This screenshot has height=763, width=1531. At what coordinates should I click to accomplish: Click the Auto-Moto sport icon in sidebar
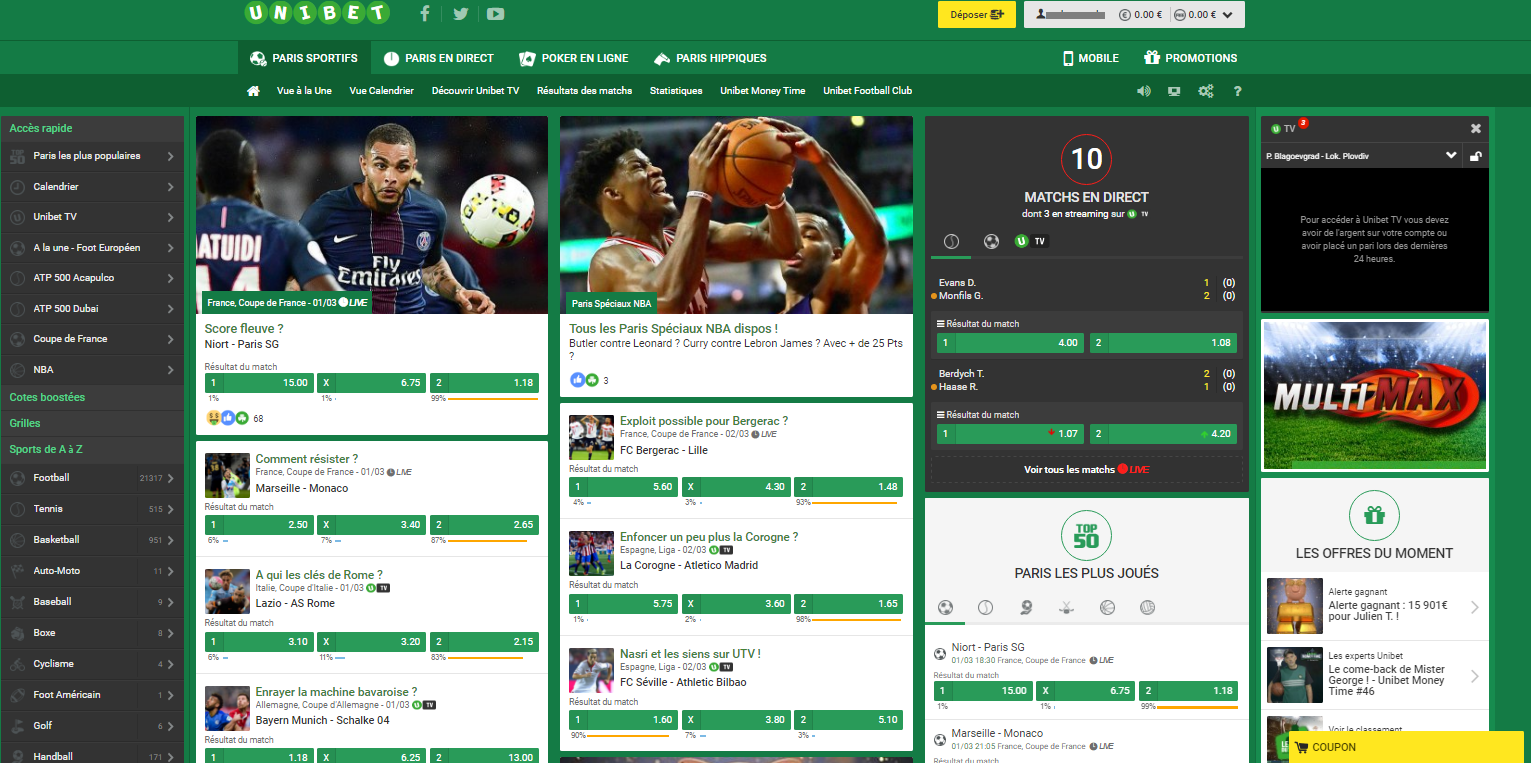point(17,571)
